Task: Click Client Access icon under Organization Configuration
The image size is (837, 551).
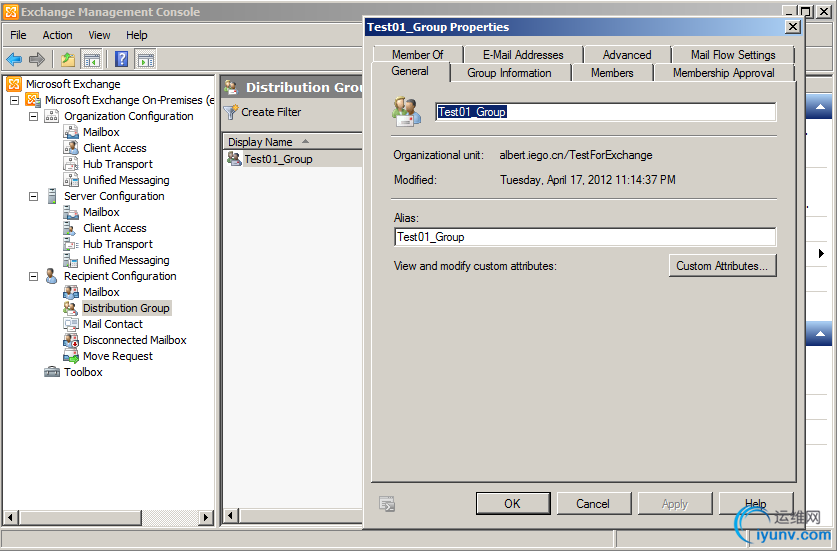Action: (x=71, y=148)
